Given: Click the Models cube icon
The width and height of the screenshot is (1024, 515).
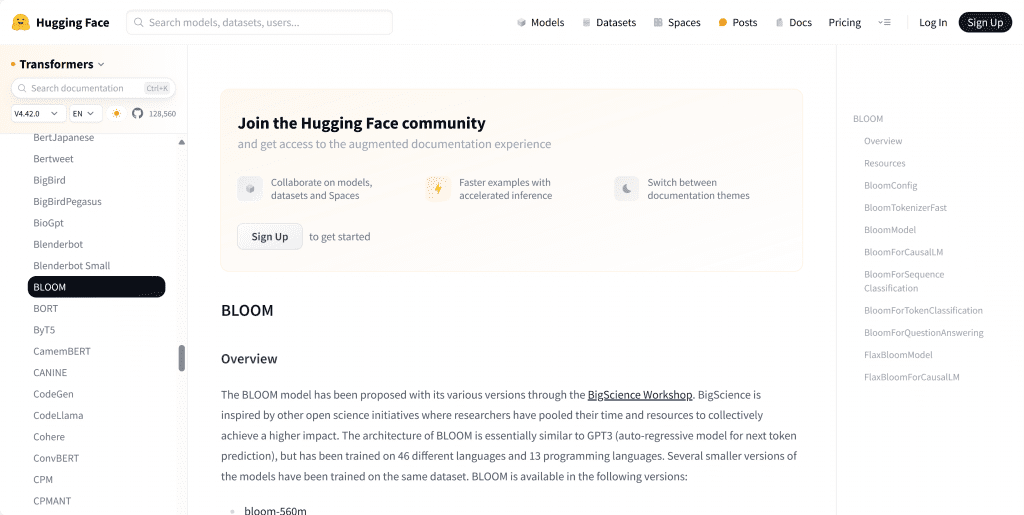Looking at the screenshot, I should coord(521,23).
